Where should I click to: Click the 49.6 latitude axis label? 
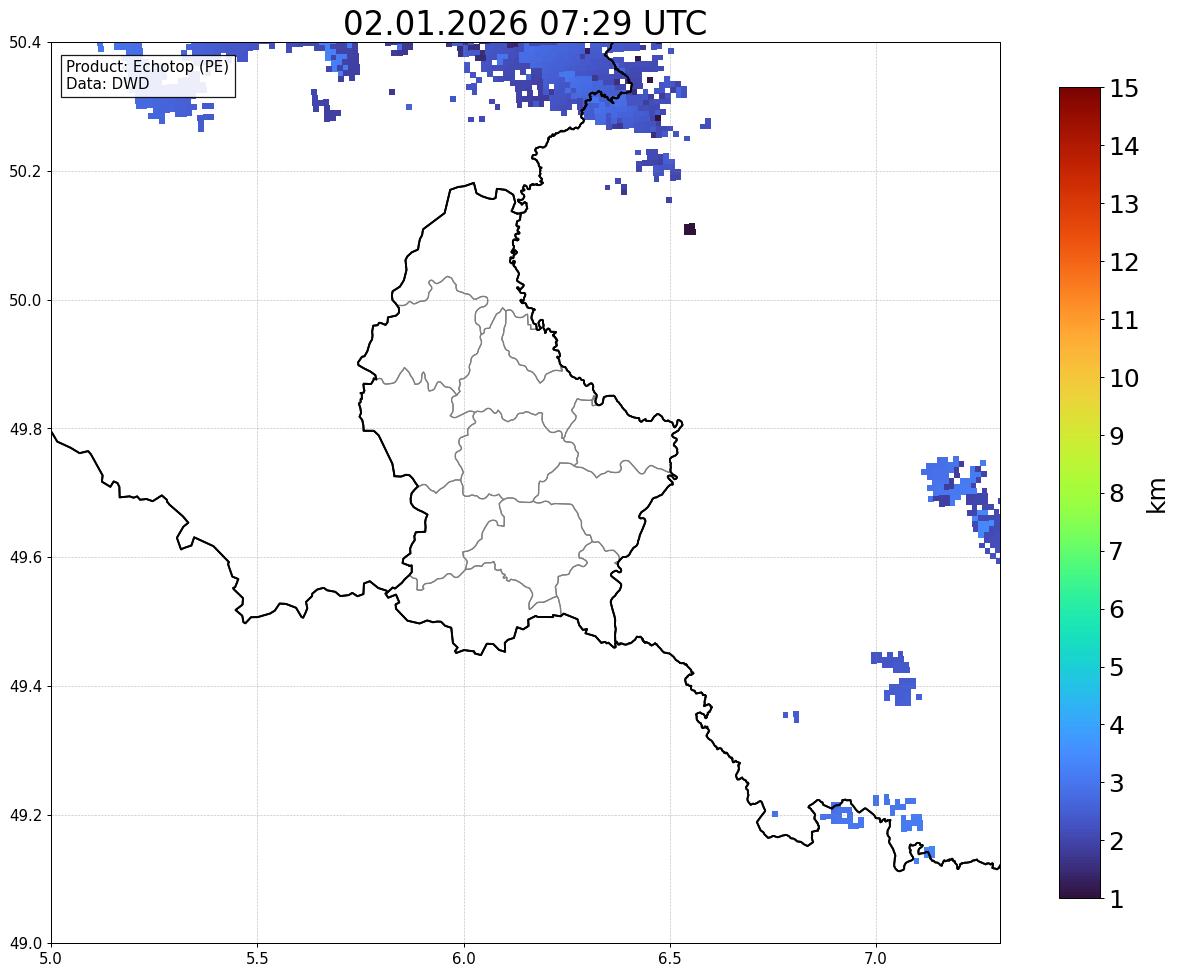coord(25,557)
